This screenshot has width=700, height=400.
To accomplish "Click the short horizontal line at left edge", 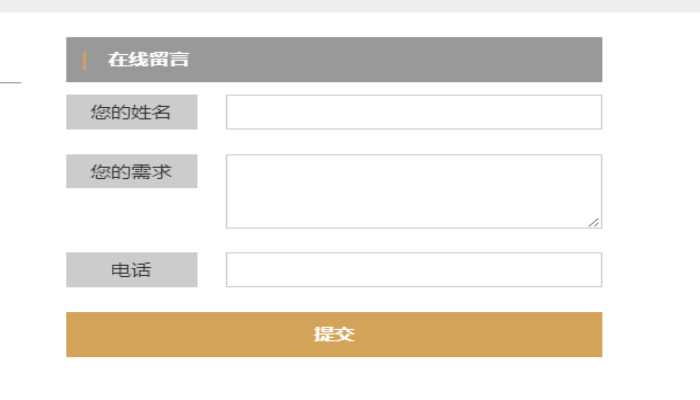I will point(10,82).
